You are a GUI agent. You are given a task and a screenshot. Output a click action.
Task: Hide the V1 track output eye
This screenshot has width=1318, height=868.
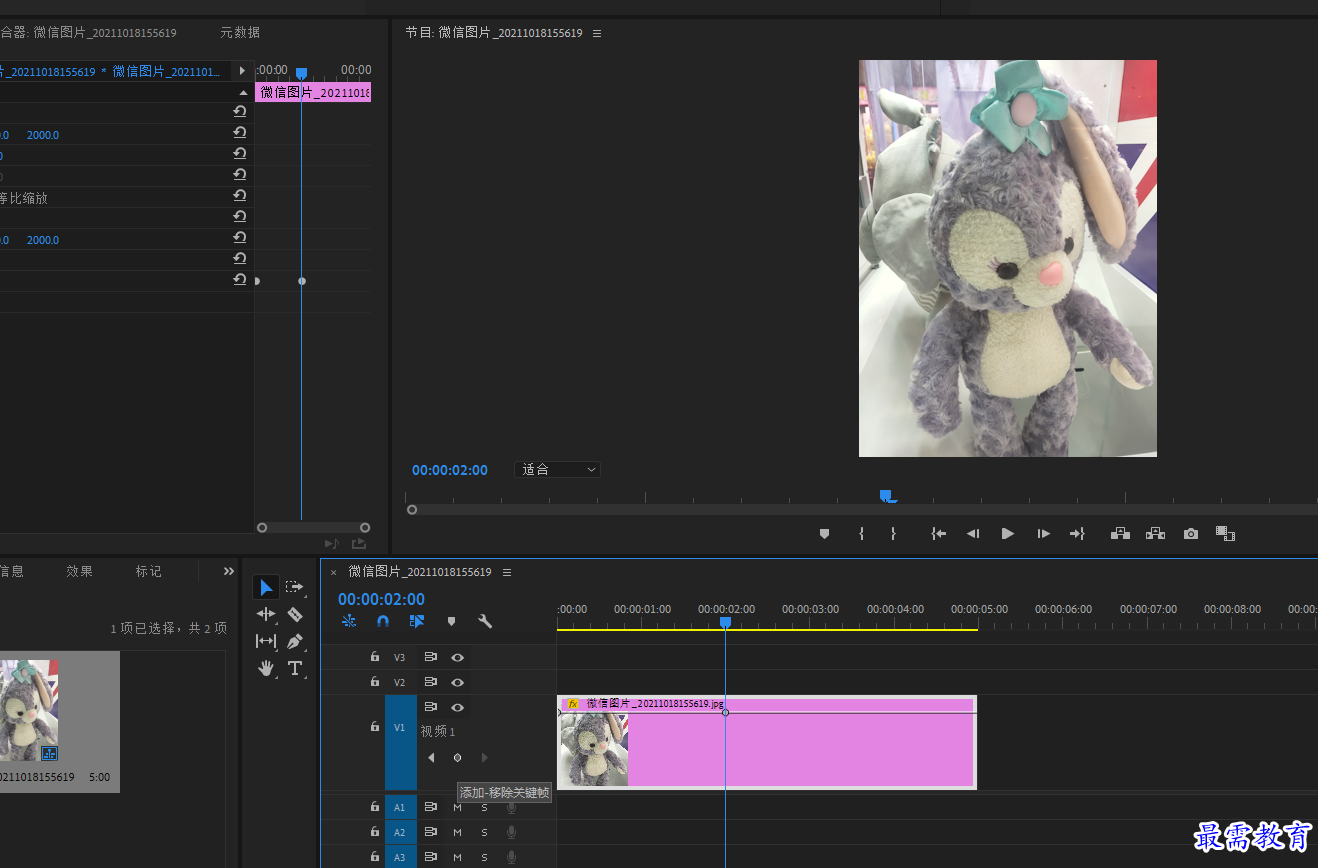click(457, 707)
